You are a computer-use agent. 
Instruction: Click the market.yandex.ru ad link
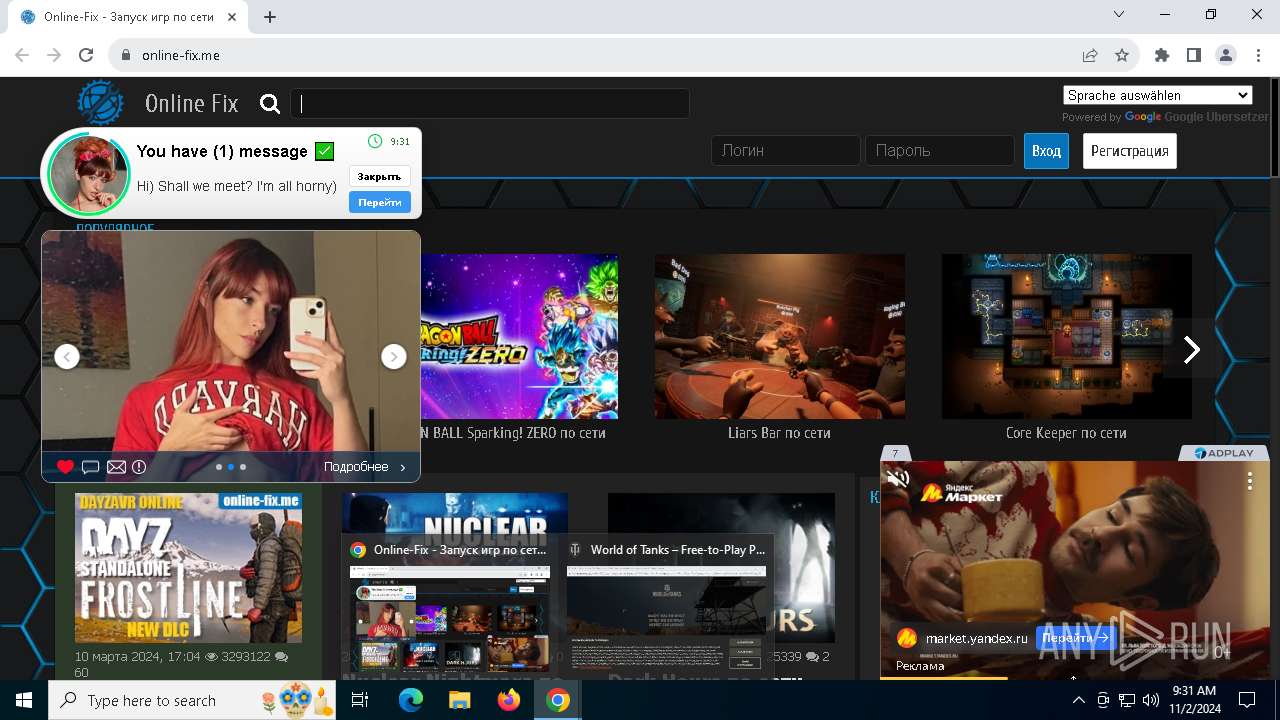tap(976, 638)
